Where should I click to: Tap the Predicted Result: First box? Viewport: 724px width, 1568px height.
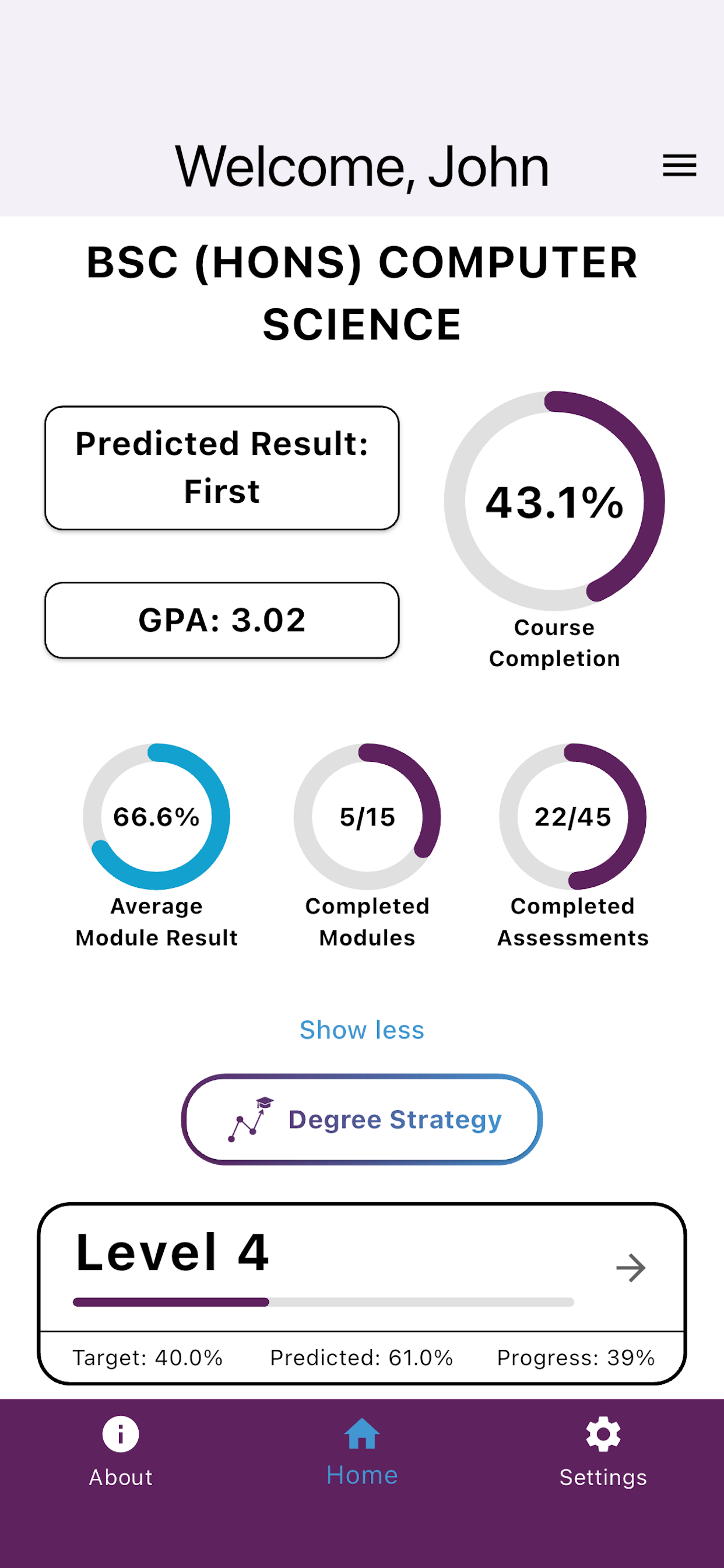click(222, 467)
